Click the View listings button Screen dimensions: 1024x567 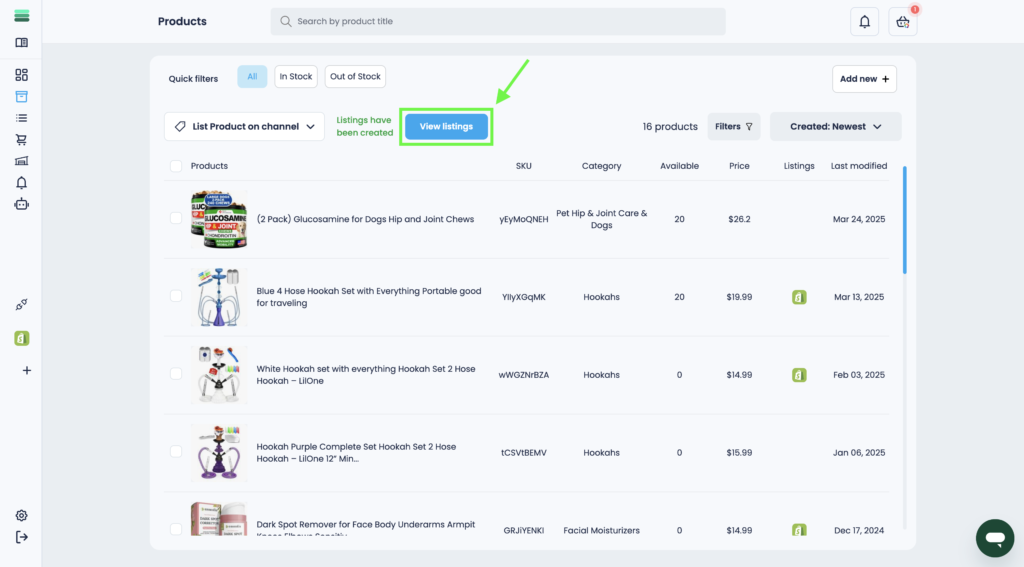coord(446,127)
